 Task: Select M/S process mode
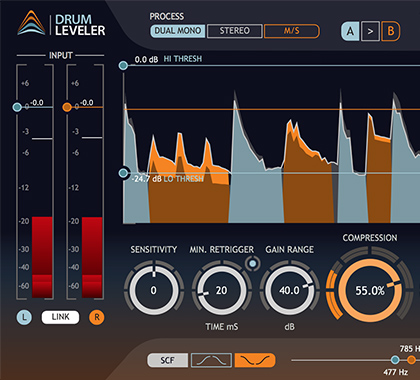point(292,31)
